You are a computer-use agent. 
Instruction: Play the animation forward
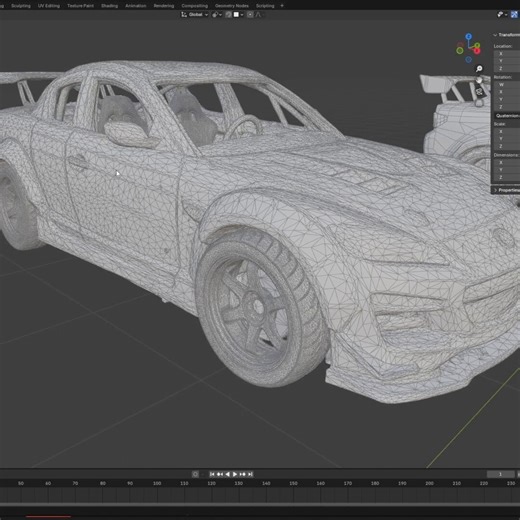[235, 474]
